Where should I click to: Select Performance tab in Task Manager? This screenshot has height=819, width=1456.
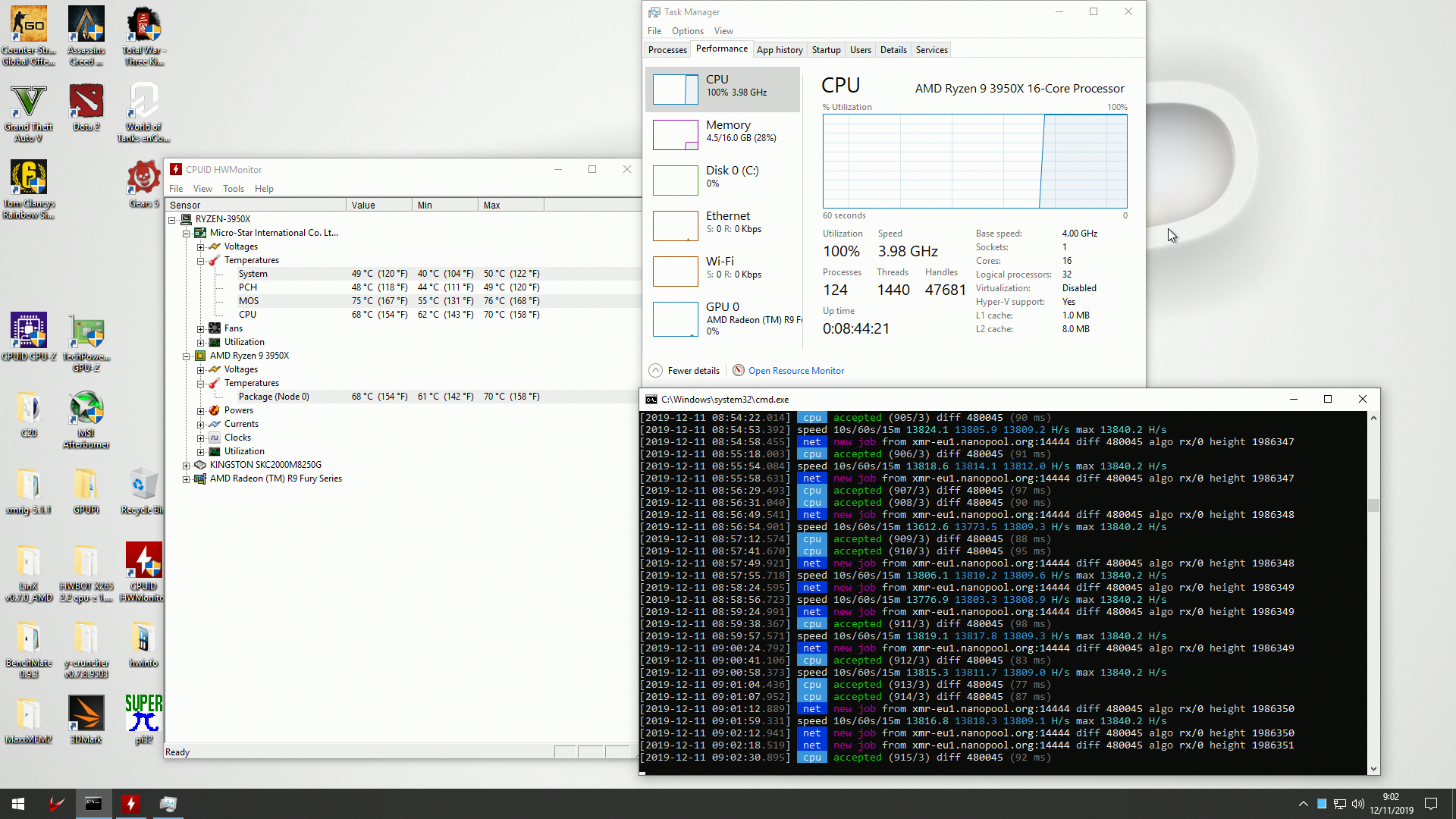721,49
